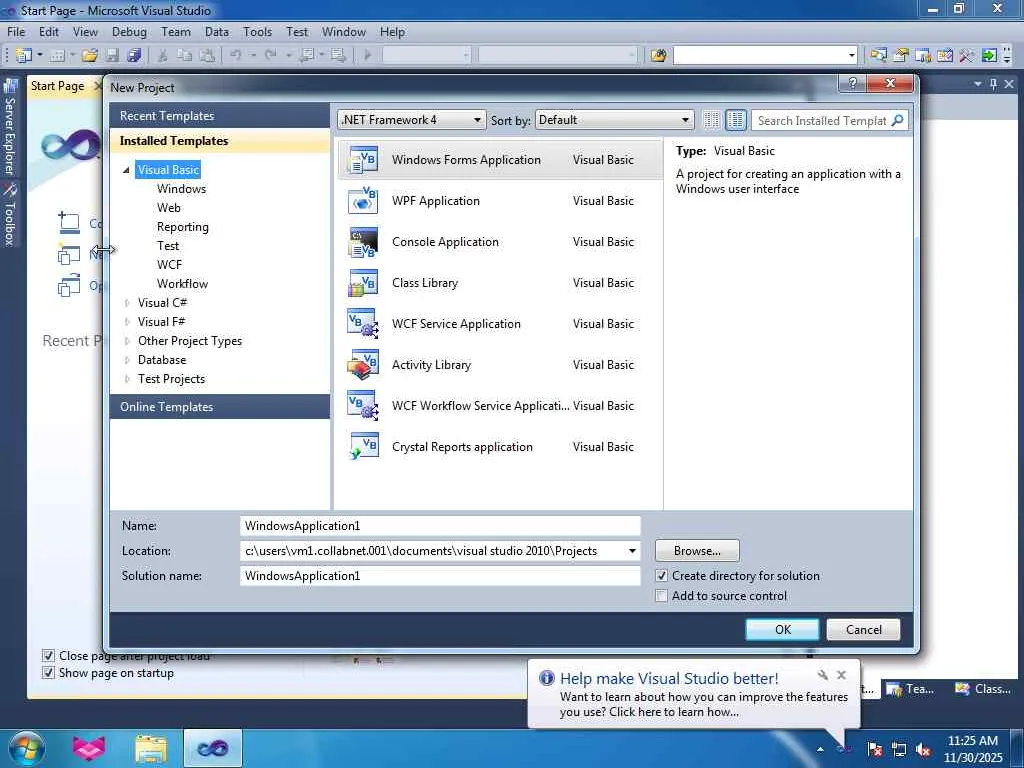The height and width of the screenshot is (768, 1024).
Task: Open the Team menu
Action: [x=176, y=32]
